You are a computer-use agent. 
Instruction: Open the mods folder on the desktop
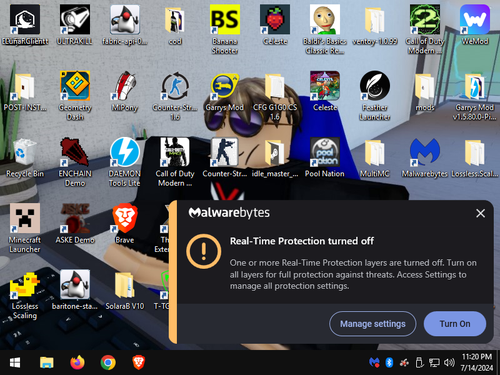[425, 92]
